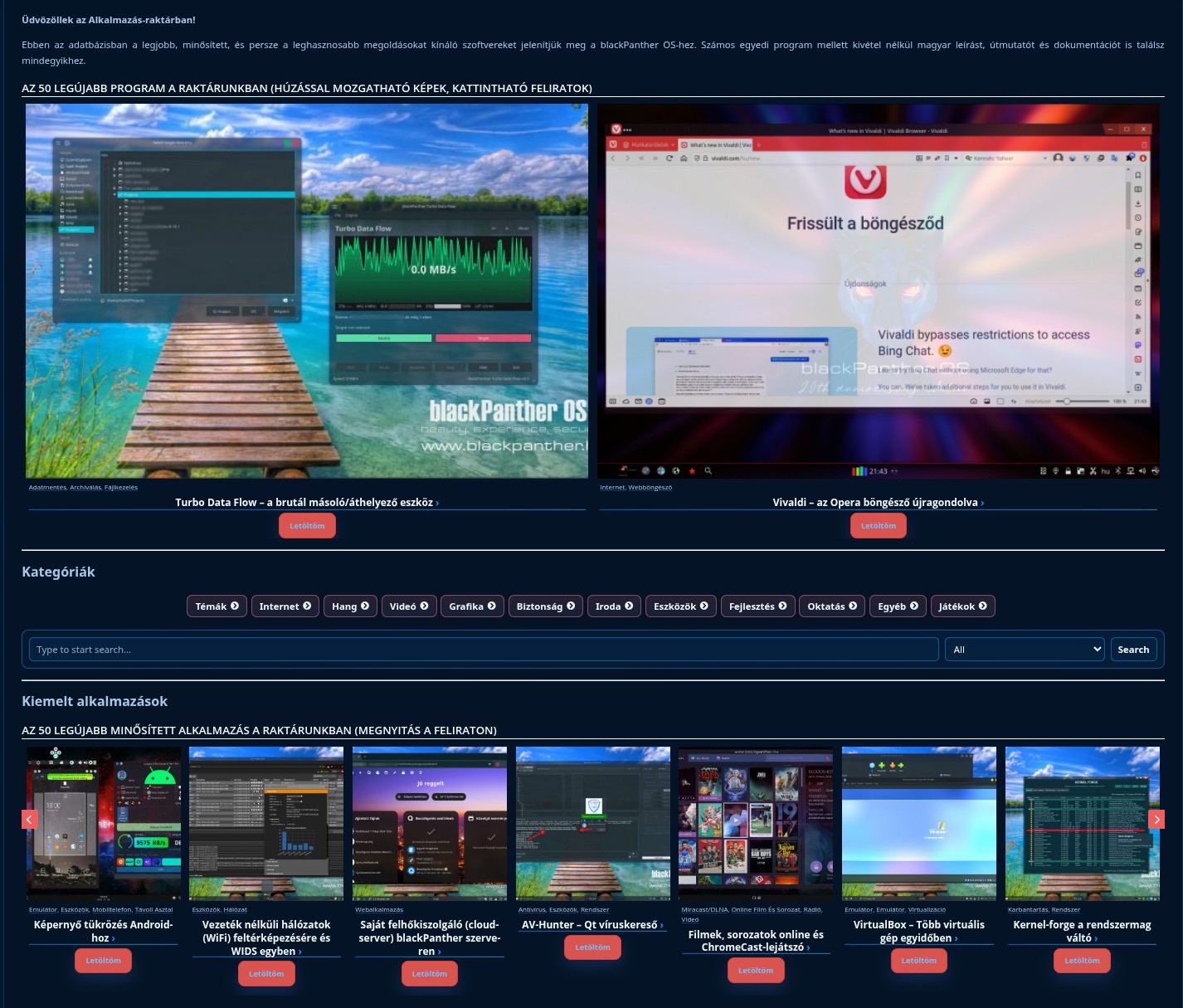Click the Search button
The image size is (1183, 1008).
pos(1133,650)
